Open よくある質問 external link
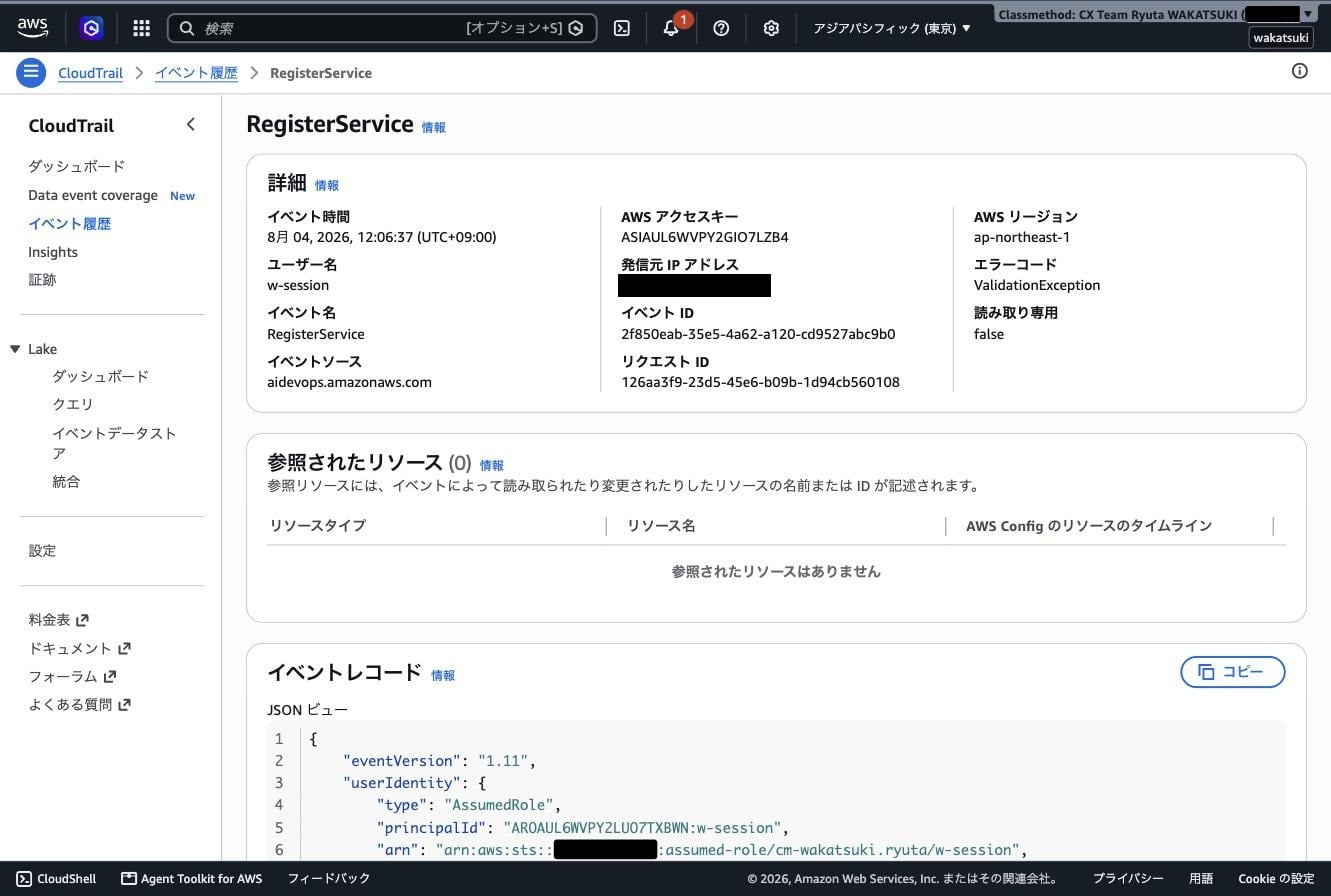Image resolution: width=1331 pixels, height=896 pixels. 79,704
